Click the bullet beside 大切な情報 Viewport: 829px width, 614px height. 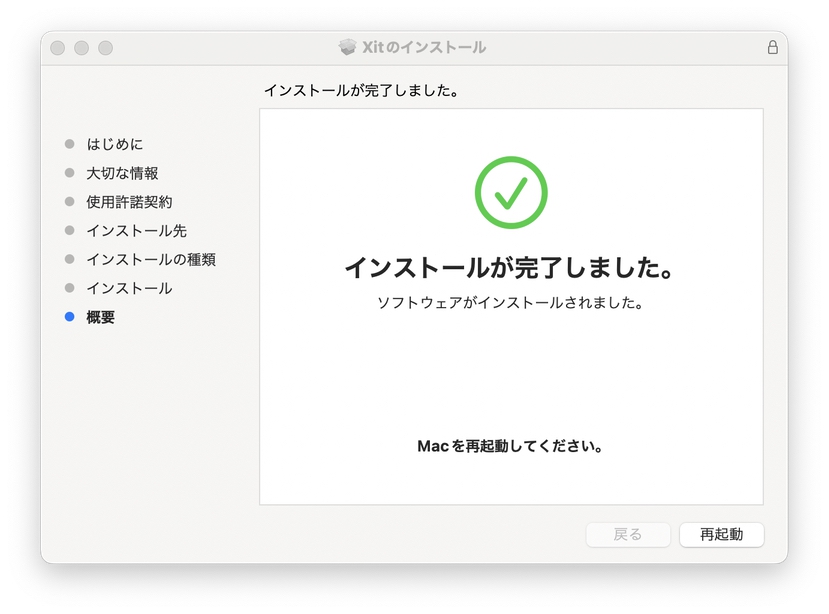click(x=69, y=172)
